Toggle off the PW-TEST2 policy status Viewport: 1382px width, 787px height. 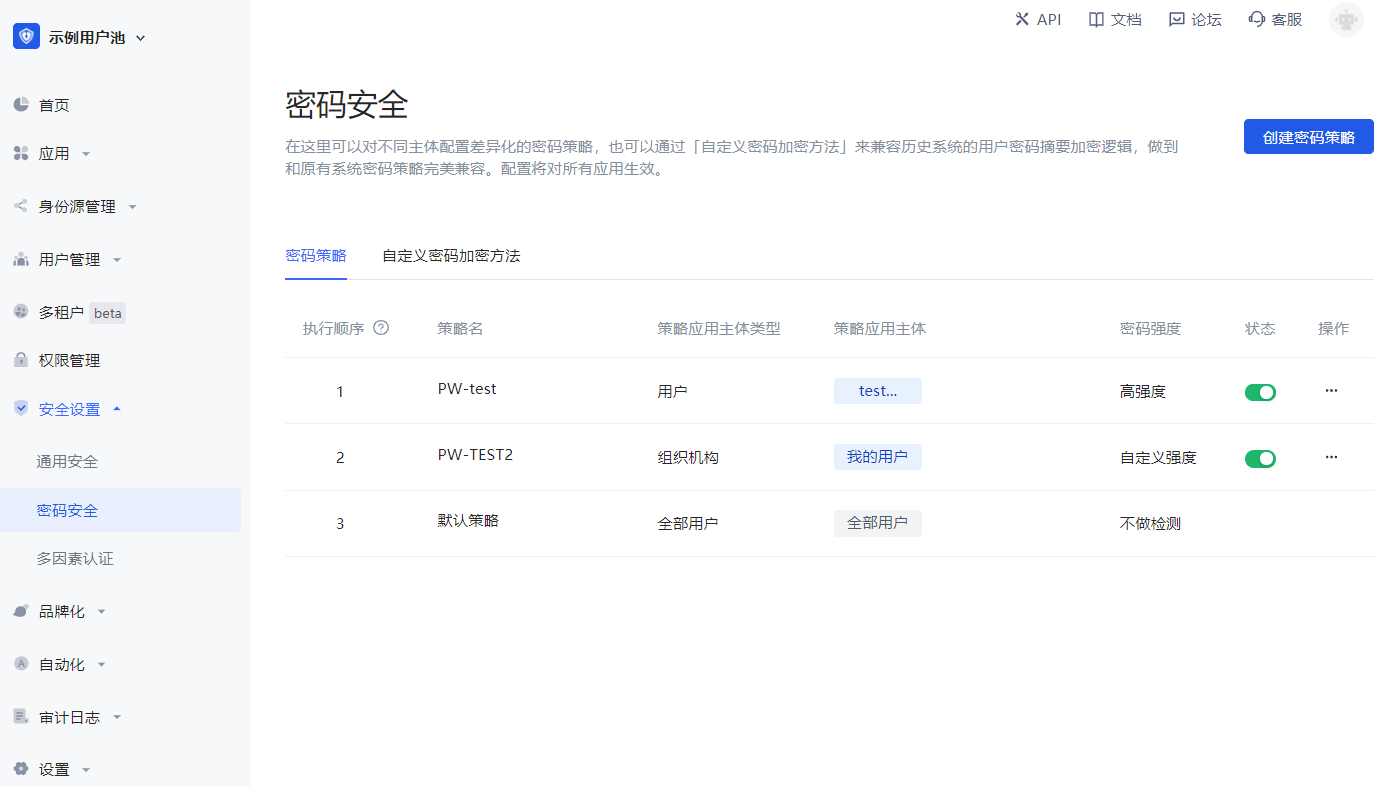tap(1260, 458)
